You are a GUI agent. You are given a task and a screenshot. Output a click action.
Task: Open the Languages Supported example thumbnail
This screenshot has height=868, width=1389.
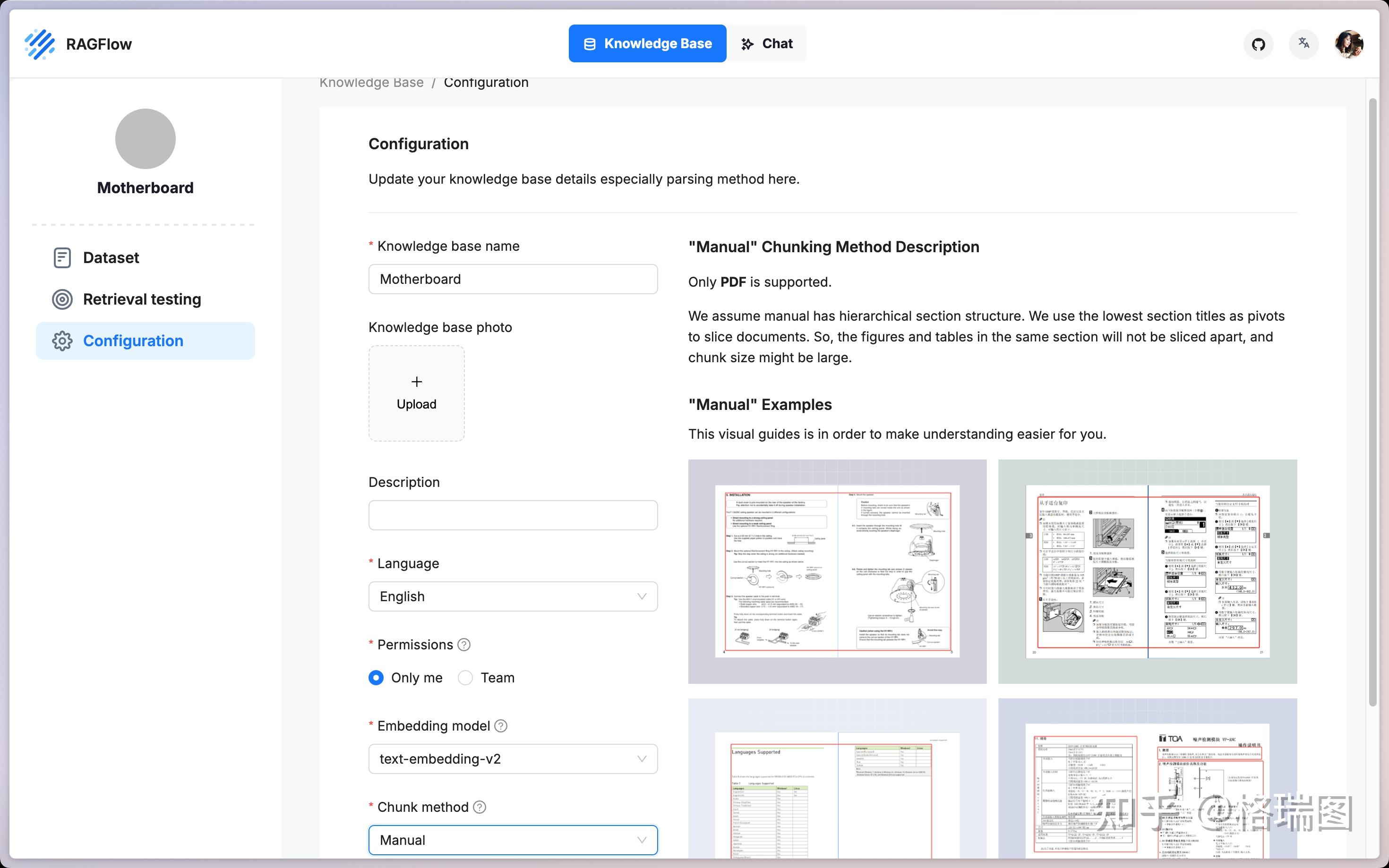[x=837, y=778]
